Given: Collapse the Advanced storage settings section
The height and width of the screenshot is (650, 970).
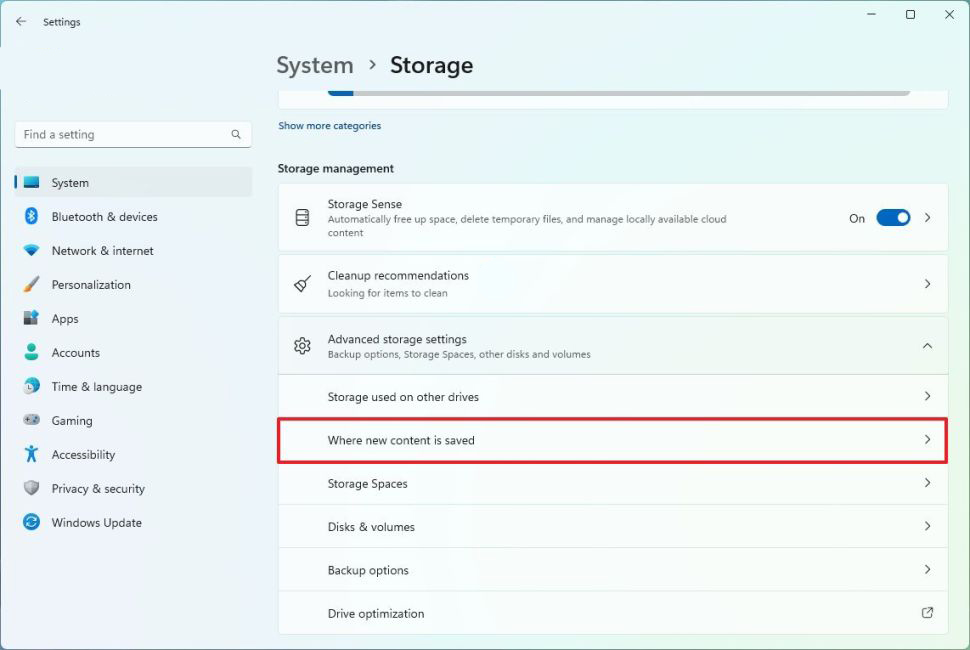Looking at the screenshot, I should coord(927,346).
